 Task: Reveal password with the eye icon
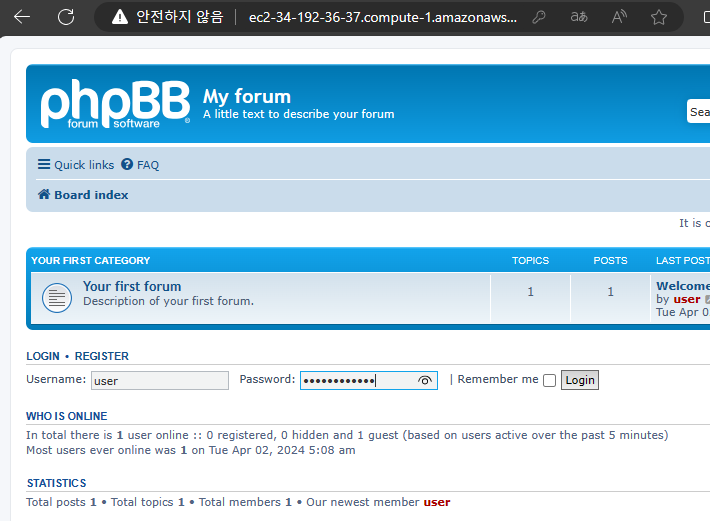coord(424,381)
